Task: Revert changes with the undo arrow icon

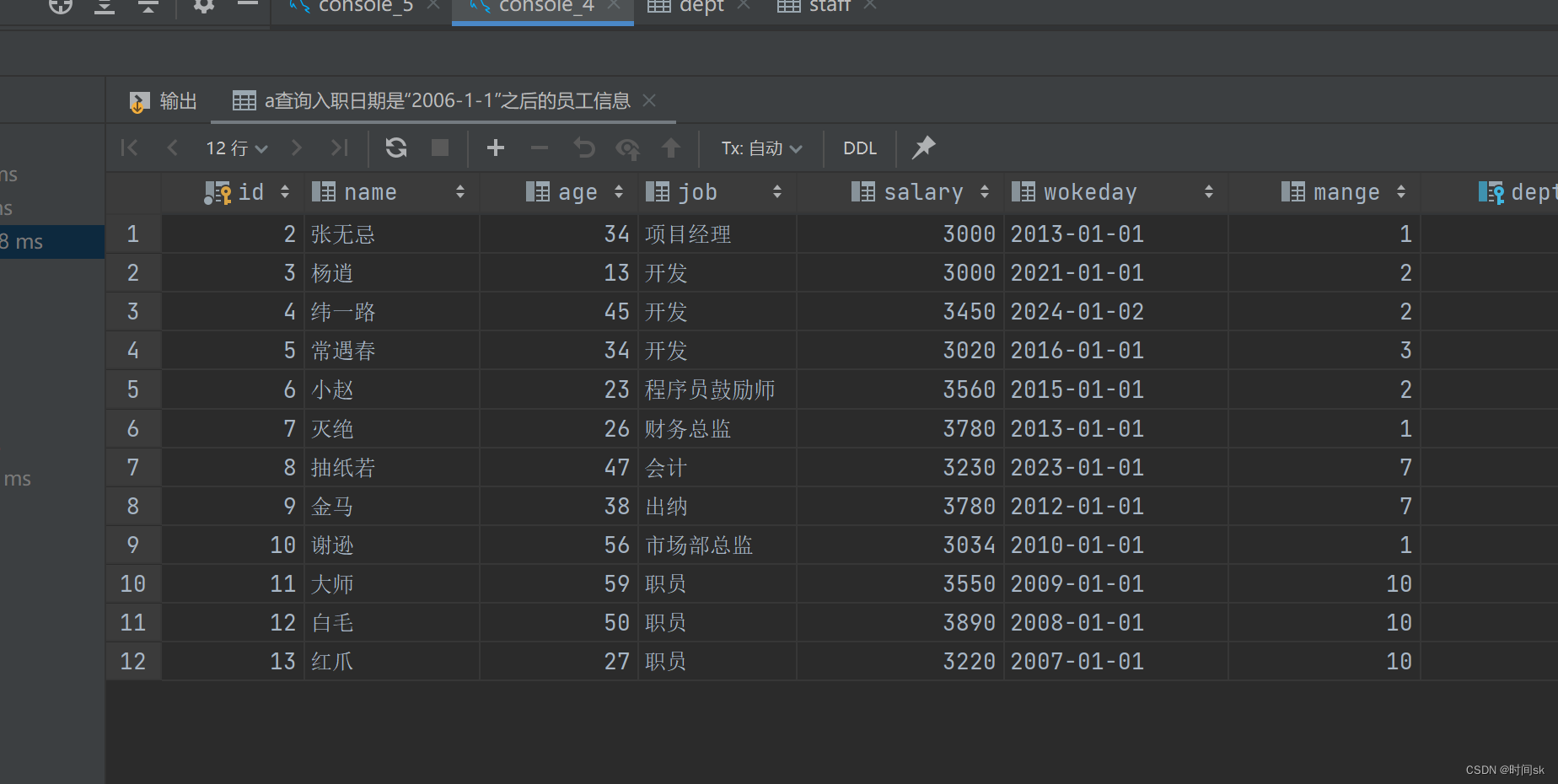Action: [x=583, y=148]
